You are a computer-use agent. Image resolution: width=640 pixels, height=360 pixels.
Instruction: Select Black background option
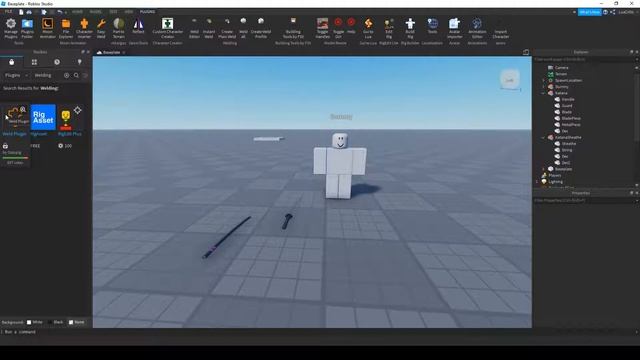(x=56, y=322)
